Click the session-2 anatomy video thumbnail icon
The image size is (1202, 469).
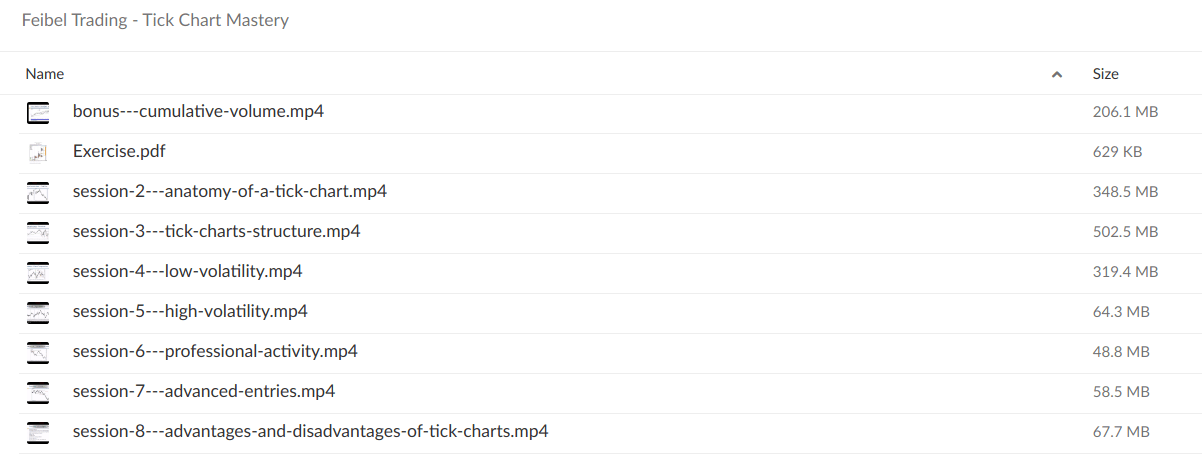pyautogui.click(x=38, y=192)
